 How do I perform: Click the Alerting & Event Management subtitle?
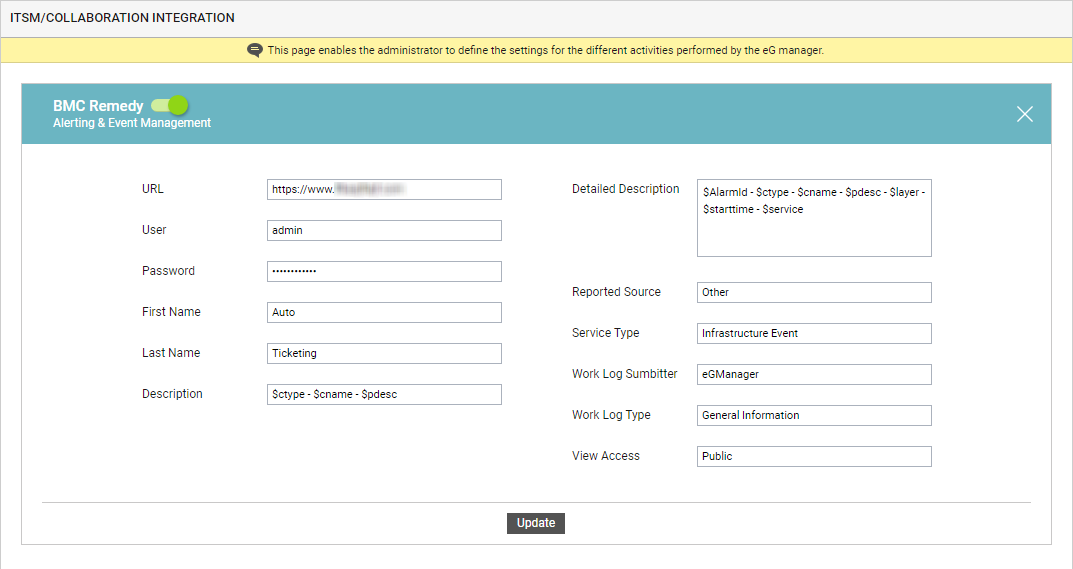[x=132, y=123]
